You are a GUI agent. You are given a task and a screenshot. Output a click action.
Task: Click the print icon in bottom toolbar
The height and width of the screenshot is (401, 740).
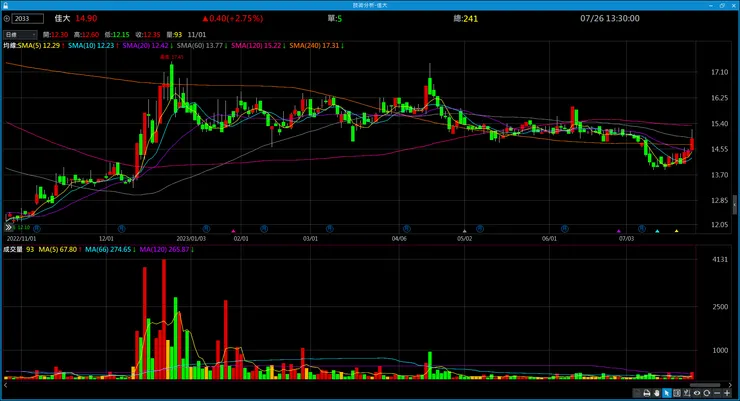click(x=647, y=393)
